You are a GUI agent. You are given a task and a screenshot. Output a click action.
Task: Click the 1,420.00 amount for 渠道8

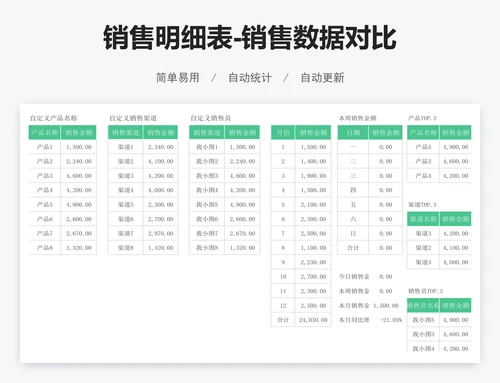(x=161, y=248)
